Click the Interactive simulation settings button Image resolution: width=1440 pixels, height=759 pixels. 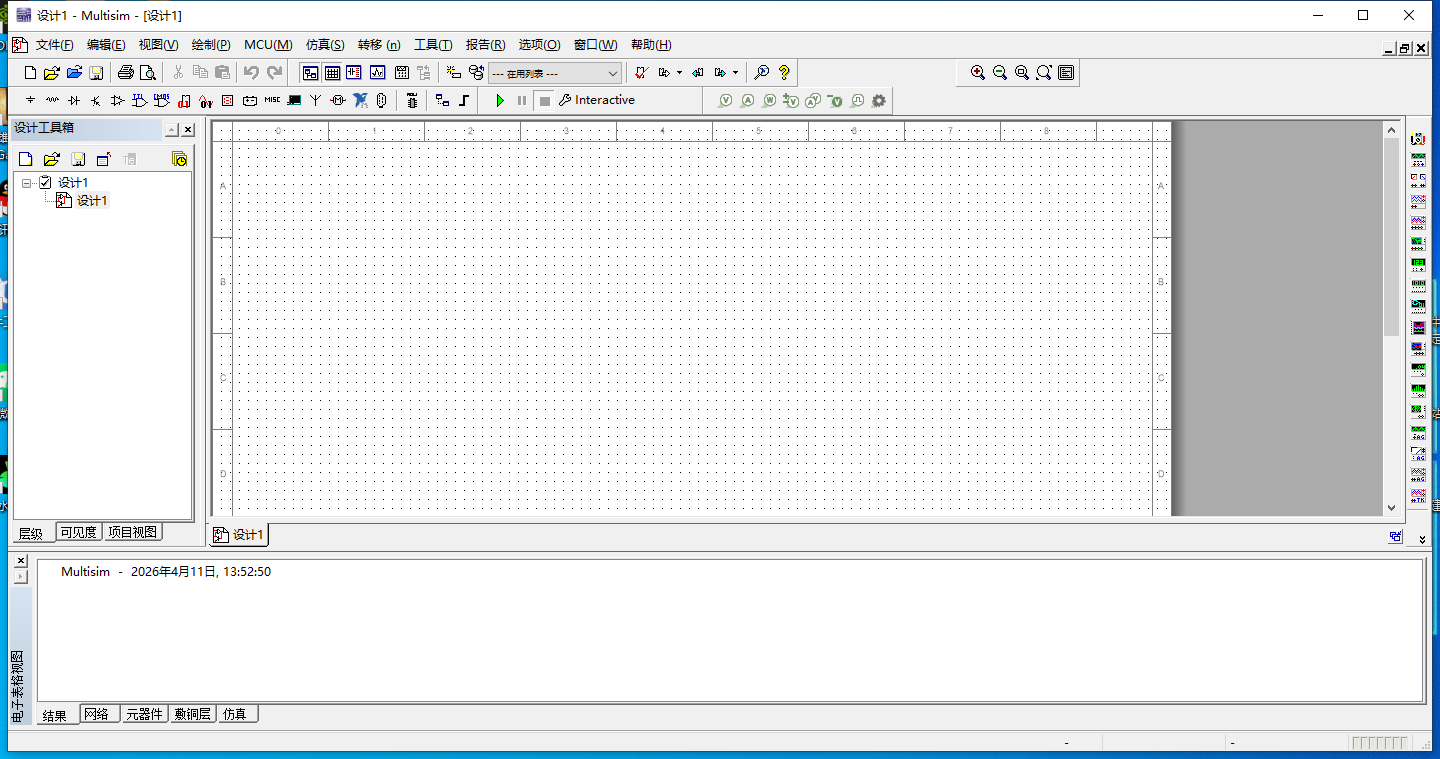click(x=596, y=100)
